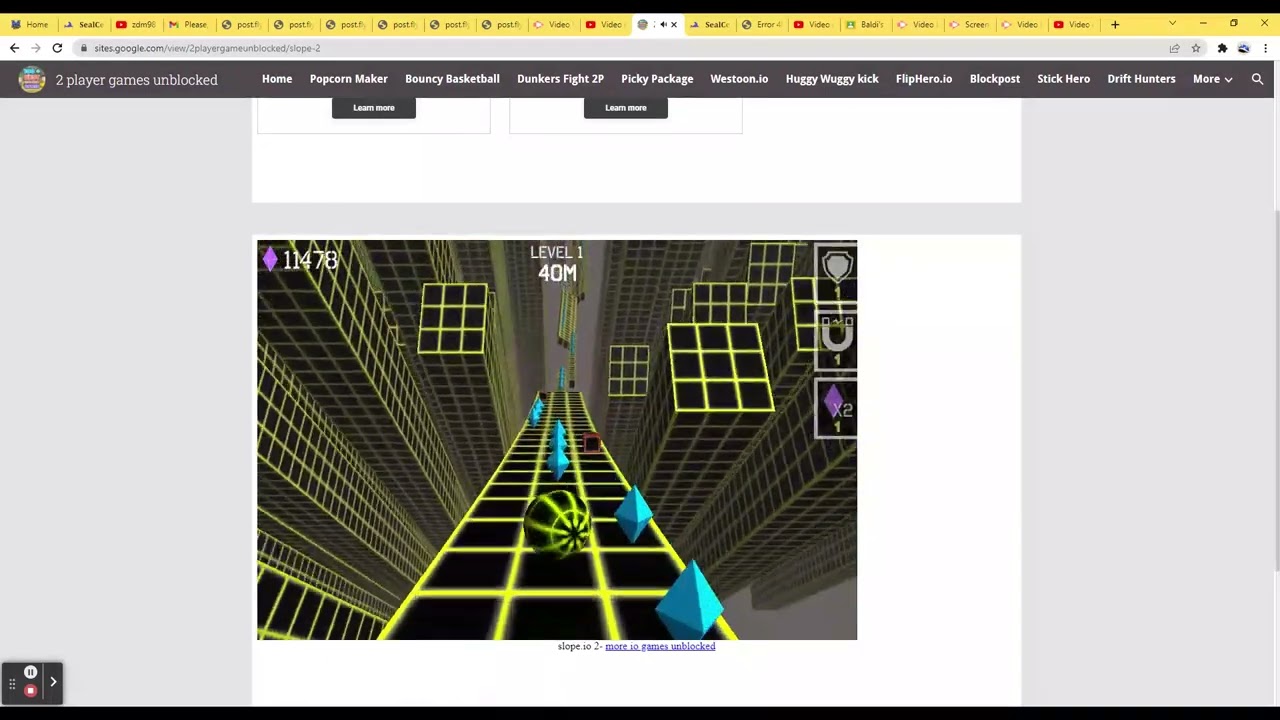This screenshot has width=1280, height=720.
Task: Switch to the Baldi's tab
Action: coord(865,24)
